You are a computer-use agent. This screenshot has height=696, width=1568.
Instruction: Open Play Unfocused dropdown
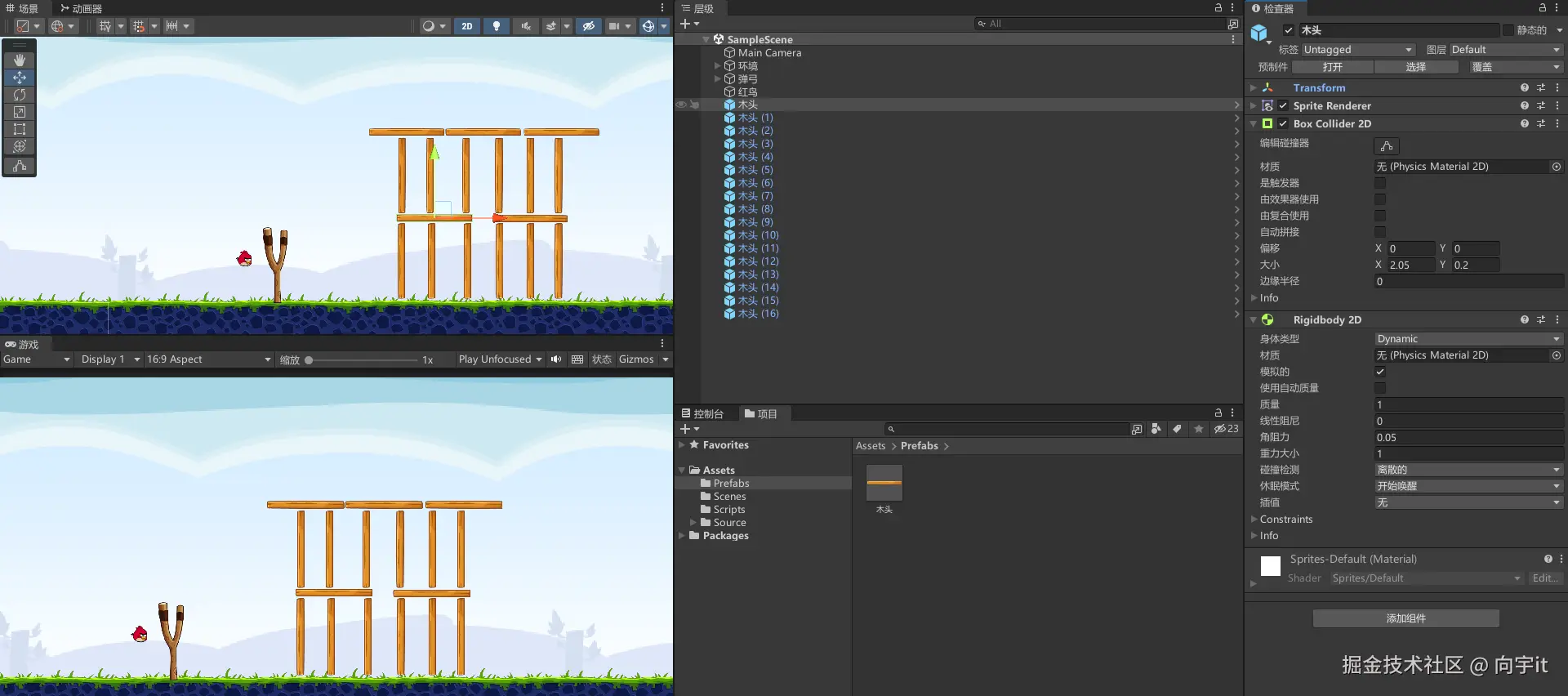click(x=500, y=359)
